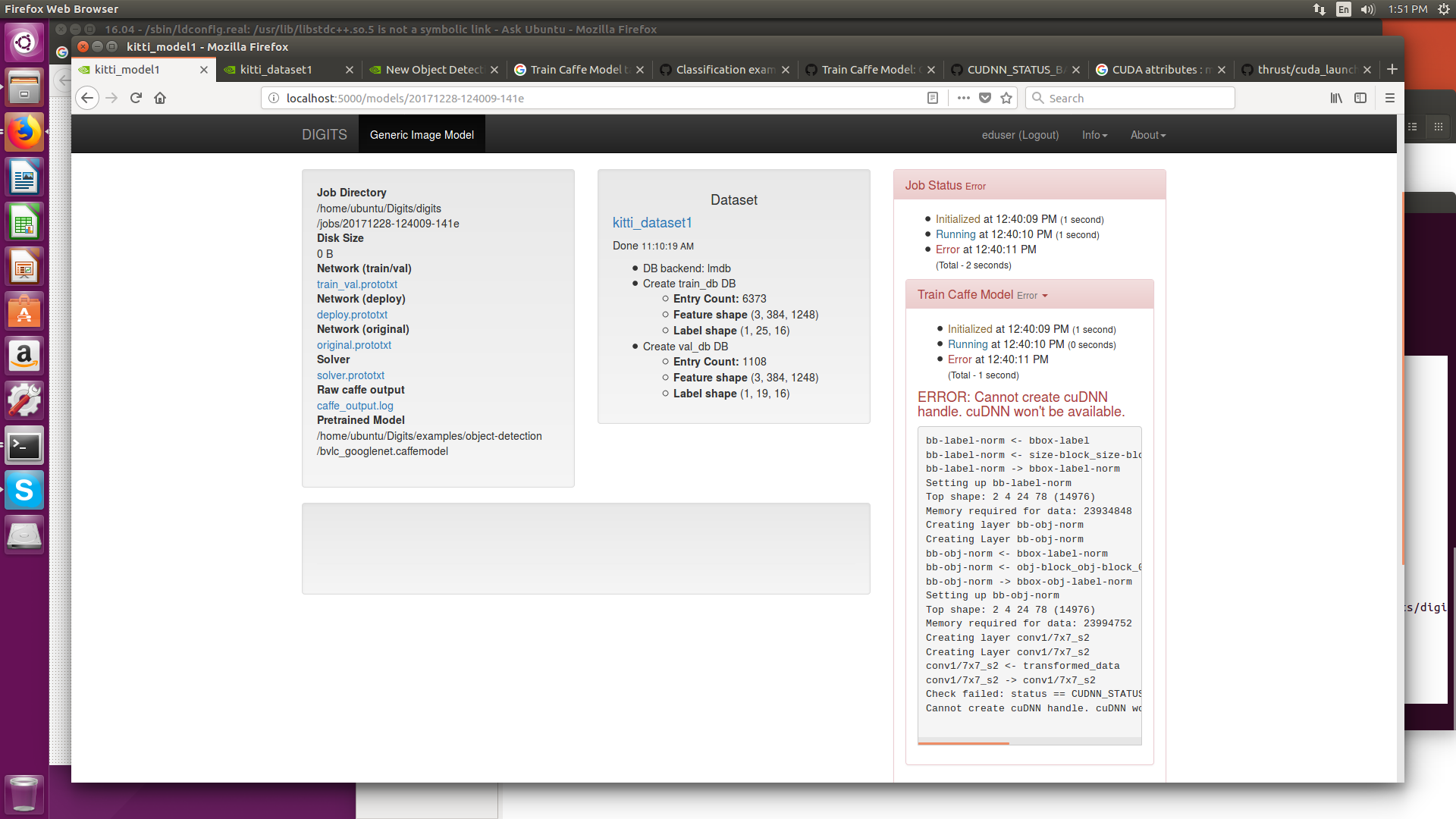Open the kitti_dataset1 dataset link
This screenshot has width=1456, height=819.
[652, 223]
